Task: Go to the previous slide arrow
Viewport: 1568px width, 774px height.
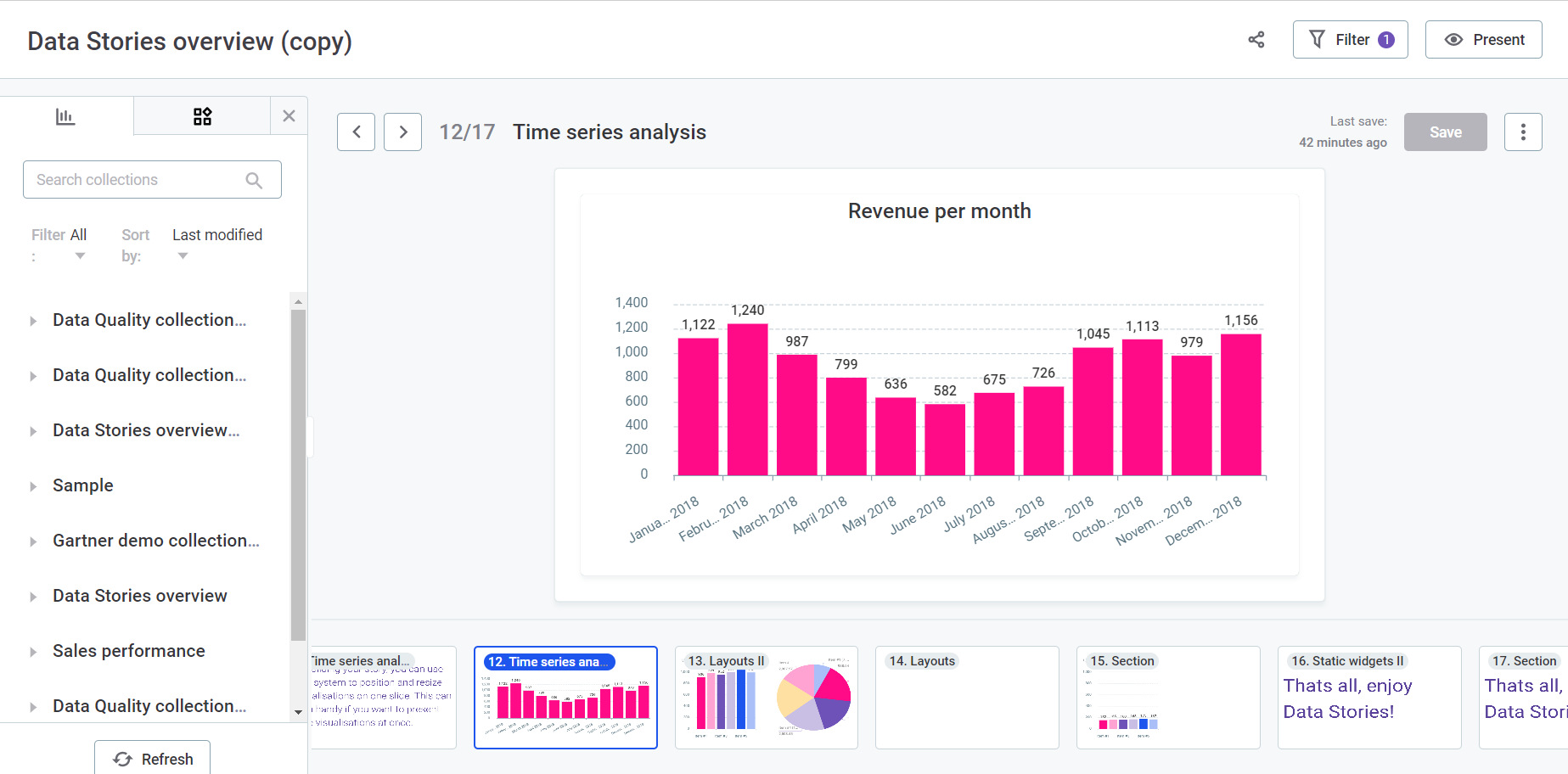Action: click(356, 132)
